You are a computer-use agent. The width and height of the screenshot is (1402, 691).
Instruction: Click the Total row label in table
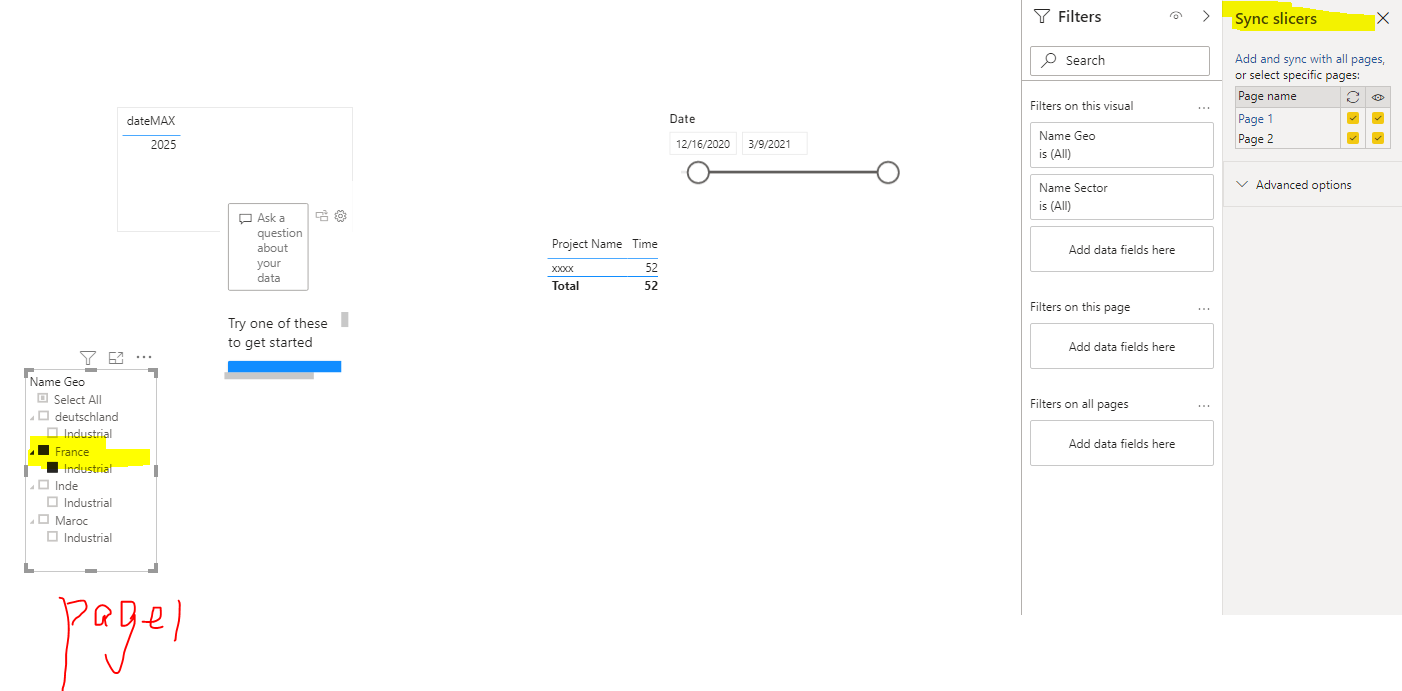tap(565, 286)
